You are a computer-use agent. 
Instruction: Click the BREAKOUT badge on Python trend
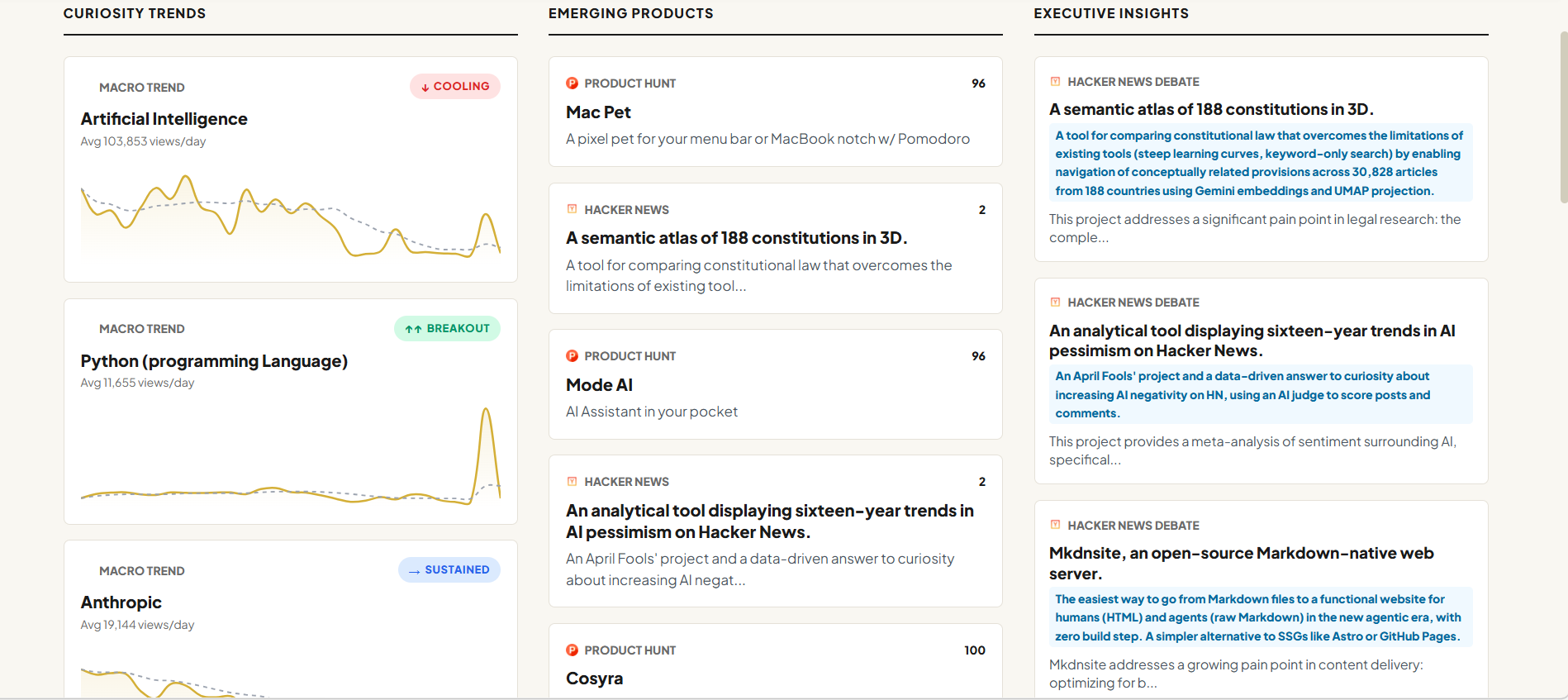click(x=447, y=329)
